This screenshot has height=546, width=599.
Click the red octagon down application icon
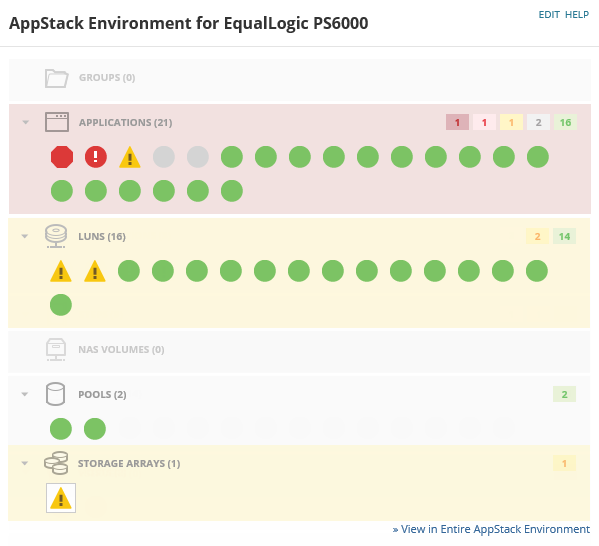coord(62,157)
